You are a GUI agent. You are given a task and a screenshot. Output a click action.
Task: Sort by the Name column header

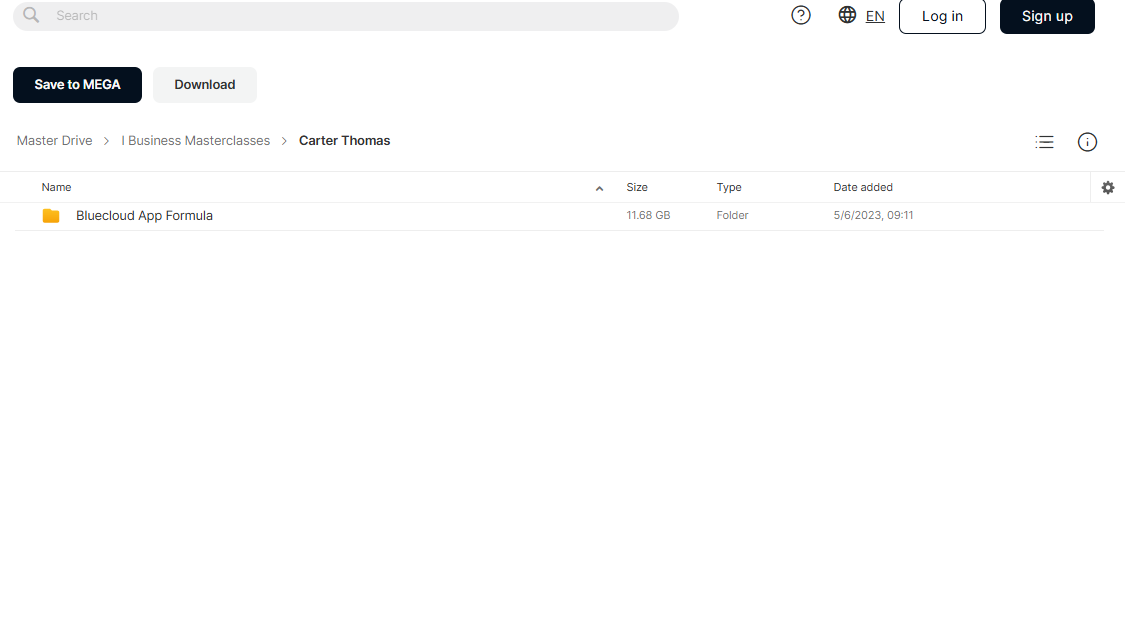click(56, 187)
